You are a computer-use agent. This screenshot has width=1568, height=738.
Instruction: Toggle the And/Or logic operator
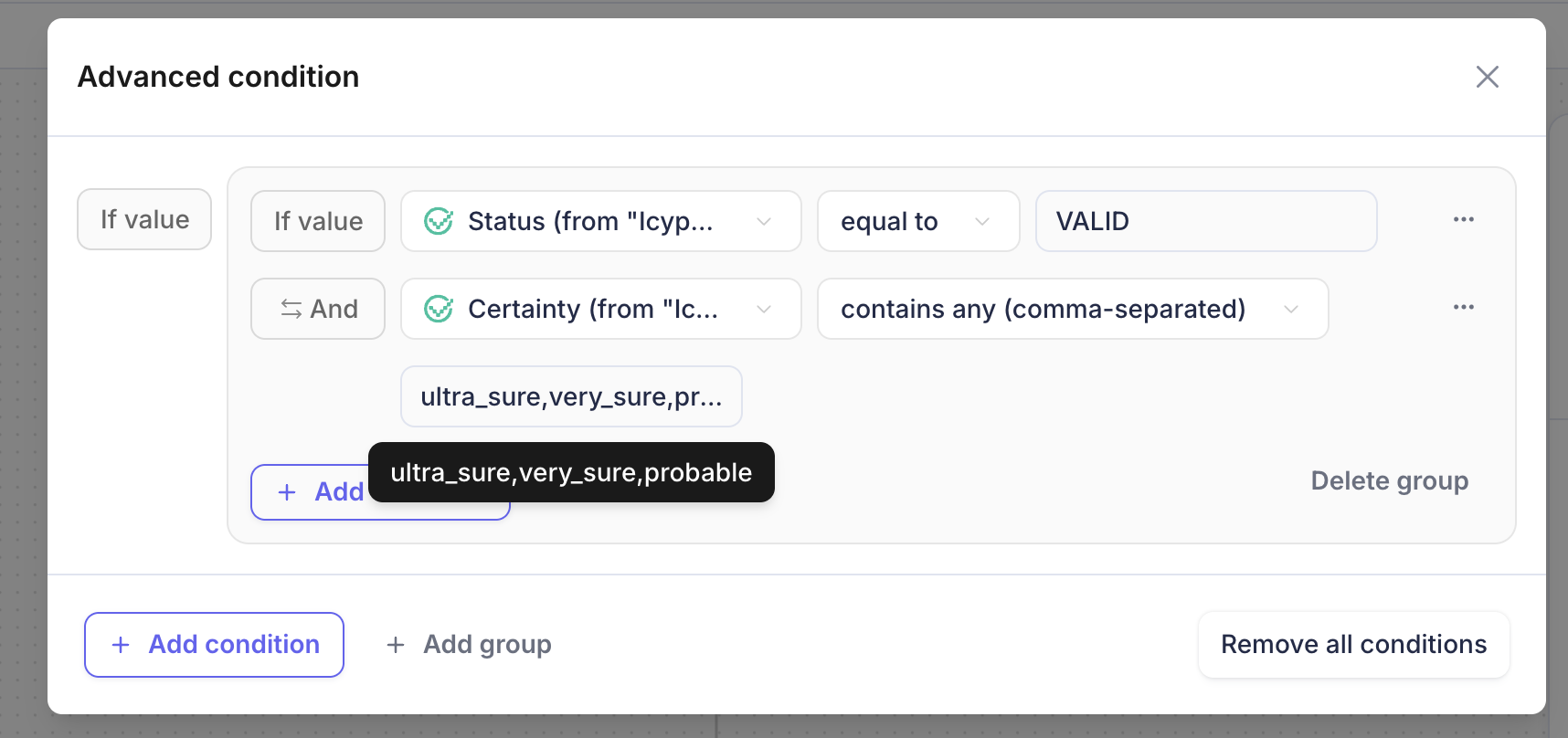pyautogui.click(x=318, y=309)
